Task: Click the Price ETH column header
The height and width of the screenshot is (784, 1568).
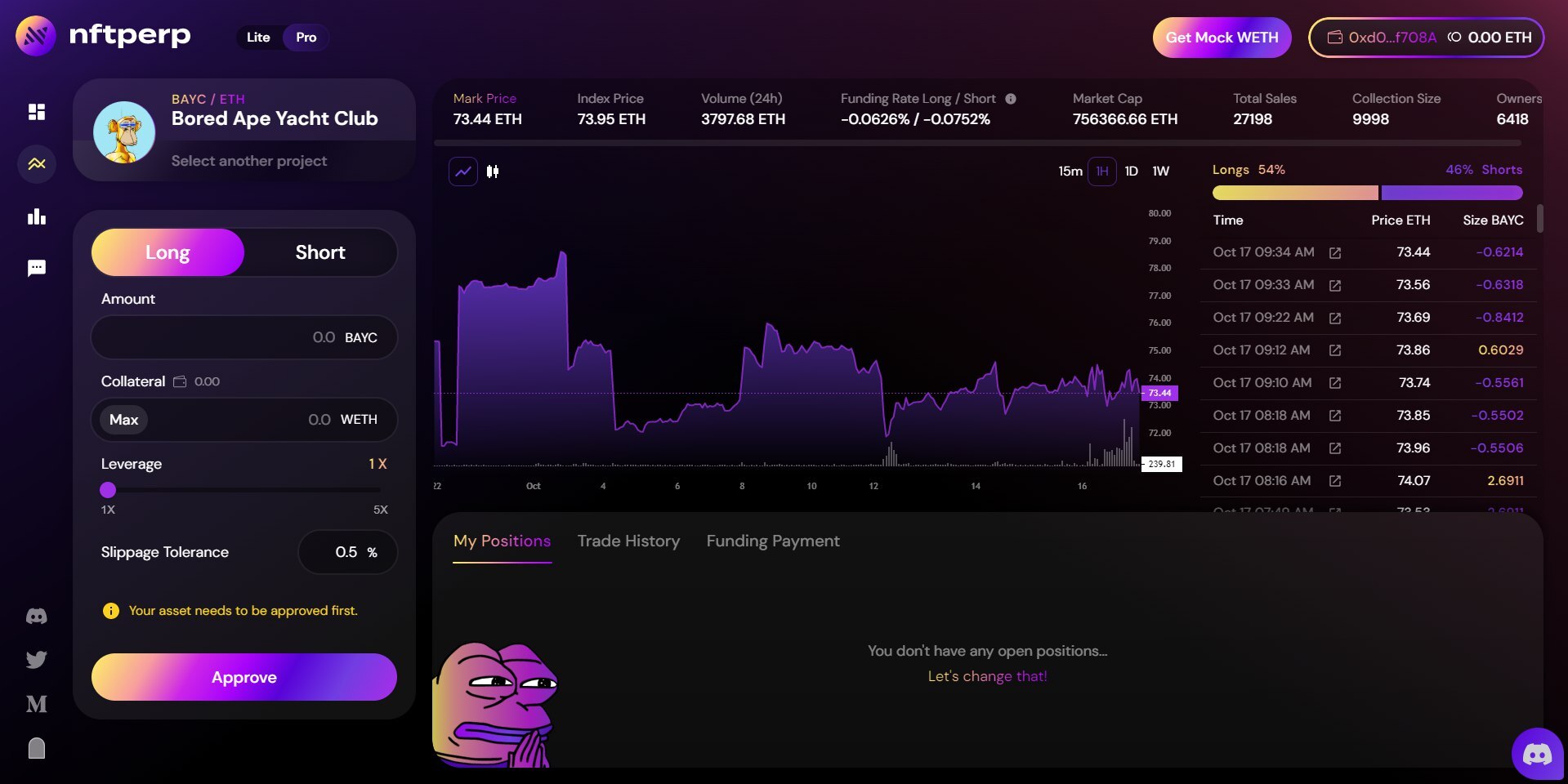Action: tap(1400, 220)
